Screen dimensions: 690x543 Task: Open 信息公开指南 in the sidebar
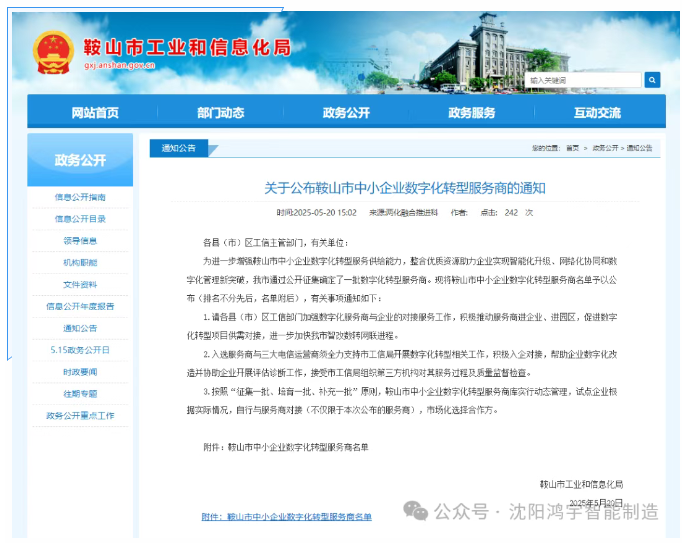(x=80, y=197)
